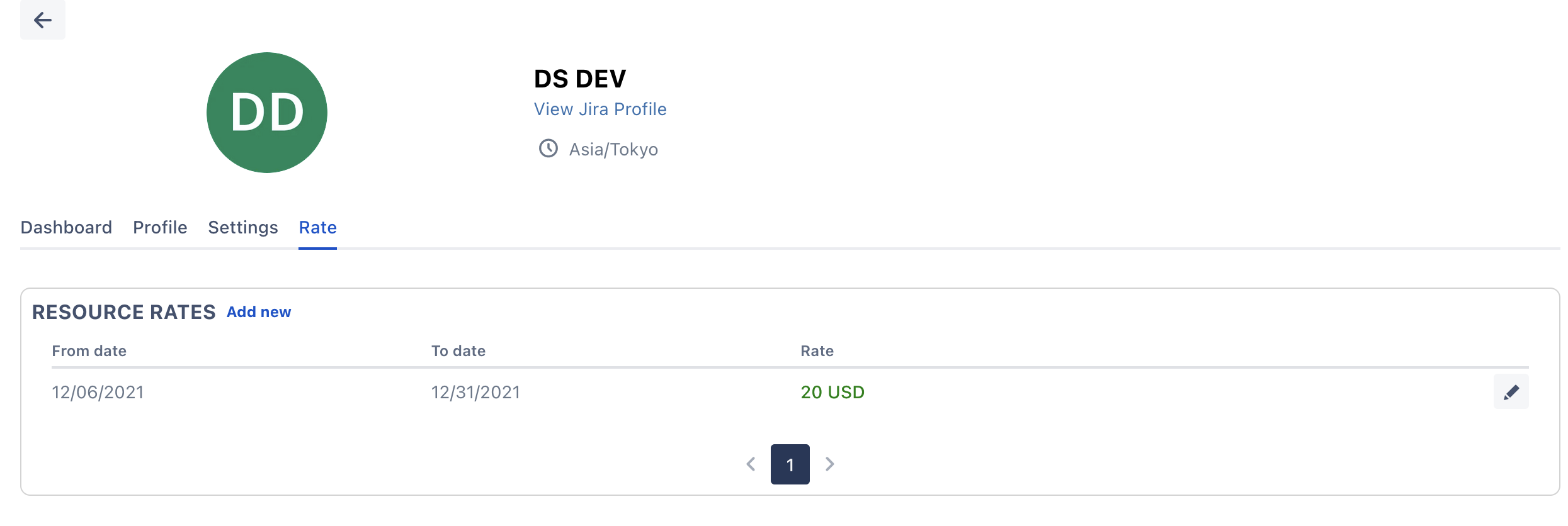This screenshot has width=1568, height=526.
Task: Select the Rate tab
Action: coord(317,227)
